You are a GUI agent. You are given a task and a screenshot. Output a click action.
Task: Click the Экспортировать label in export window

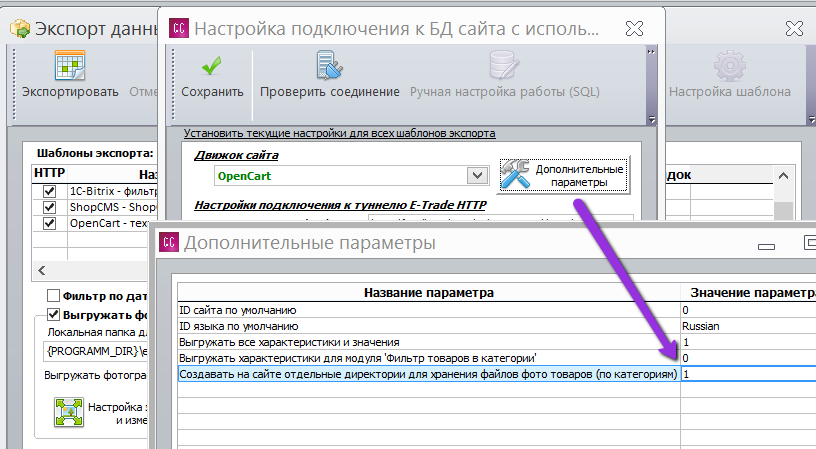click(x=70, y=92)
